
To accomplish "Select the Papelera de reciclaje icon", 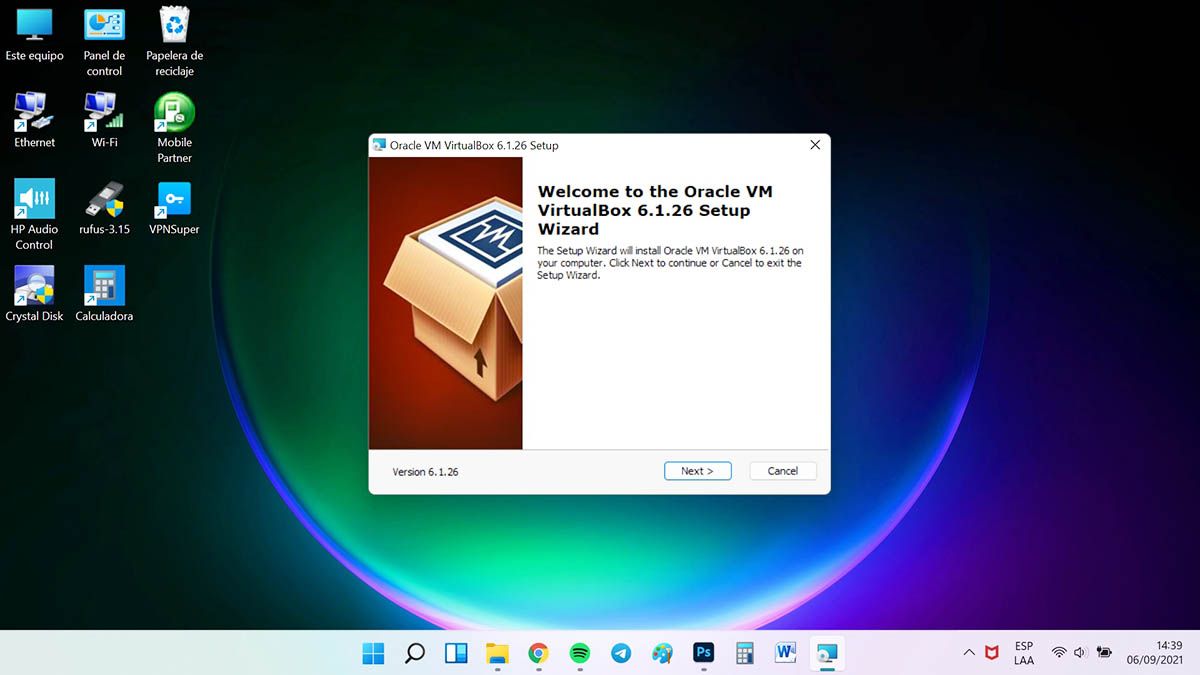I will tap(175, 40).
